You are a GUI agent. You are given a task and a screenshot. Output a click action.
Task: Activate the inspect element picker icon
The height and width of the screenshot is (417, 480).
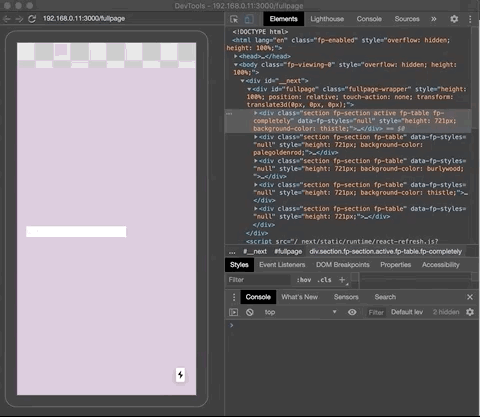click(x=234, y=19)
